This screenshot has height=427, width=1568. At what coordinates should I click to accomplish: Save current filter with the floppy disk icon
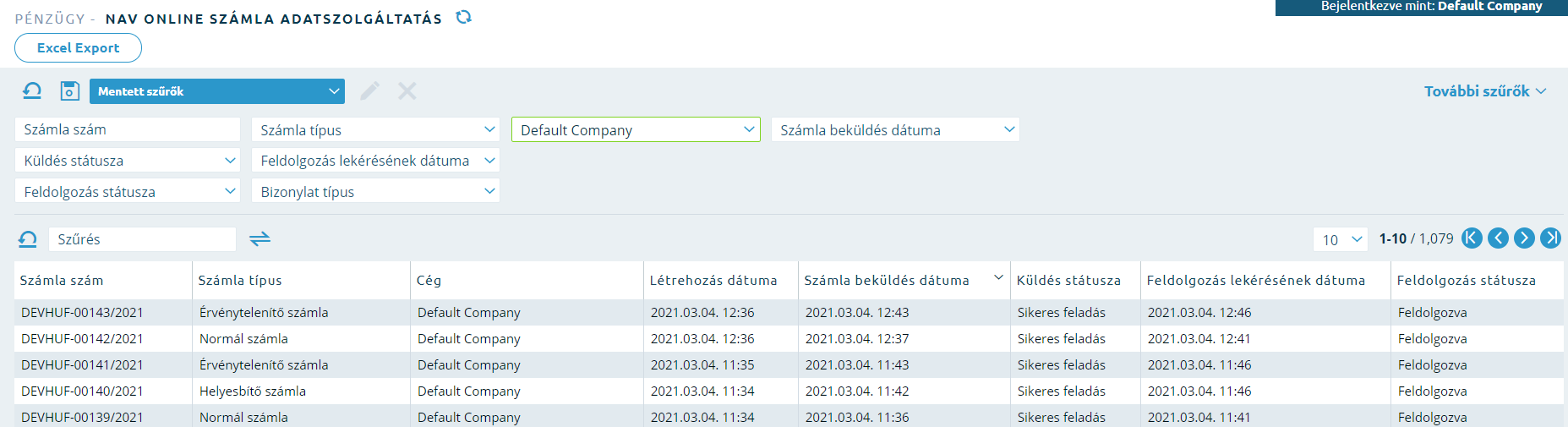(70, 91)
